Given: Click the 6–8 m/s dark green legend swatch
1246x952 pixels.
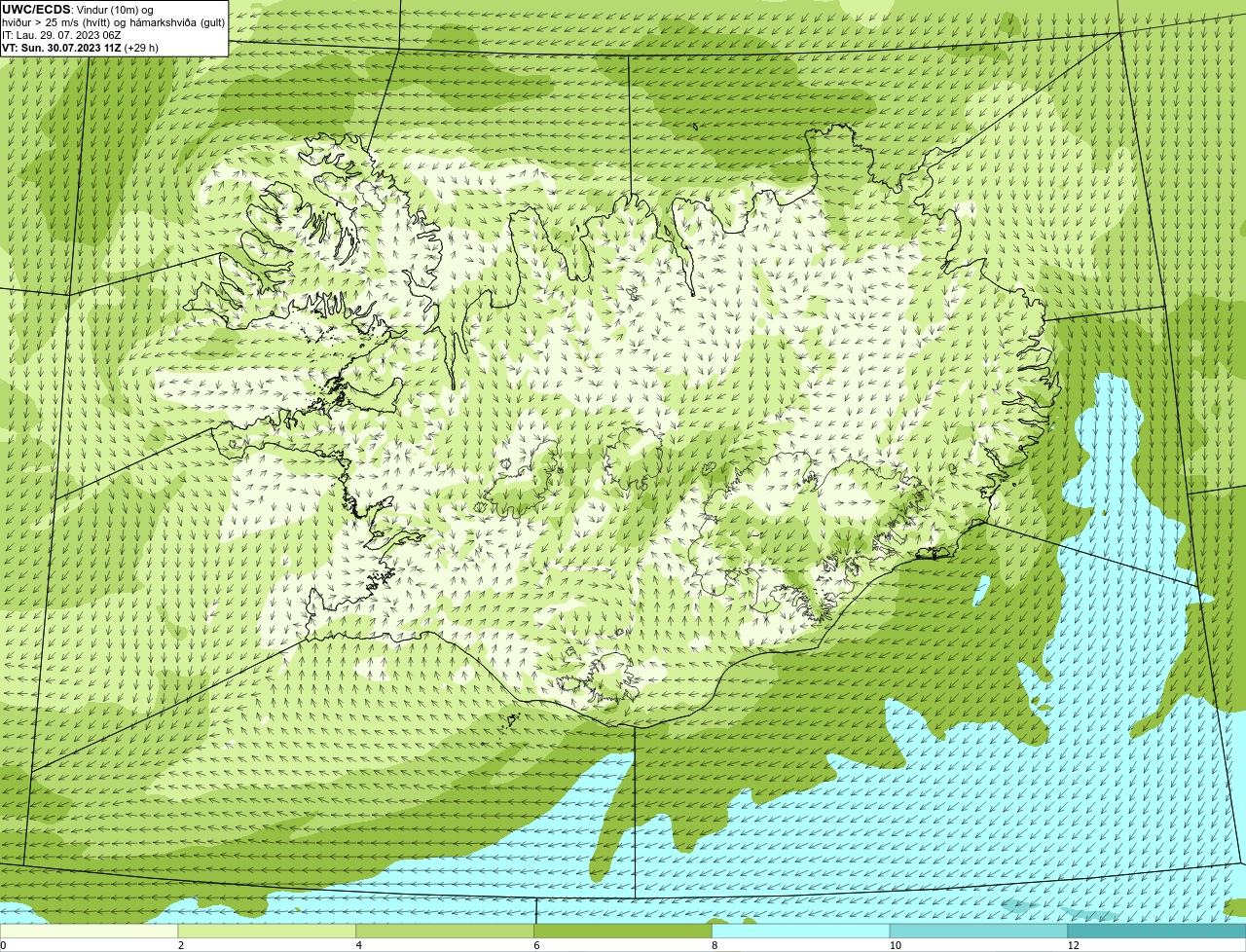Looking at the screenshot, I should (624, 932).
